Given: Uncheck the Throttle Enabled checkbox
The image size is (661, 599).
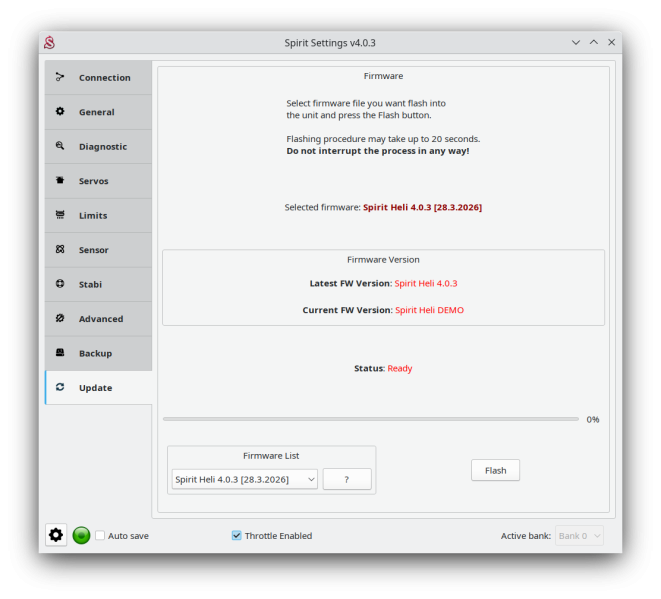Looking at the screenshot, I should point(237,536).
